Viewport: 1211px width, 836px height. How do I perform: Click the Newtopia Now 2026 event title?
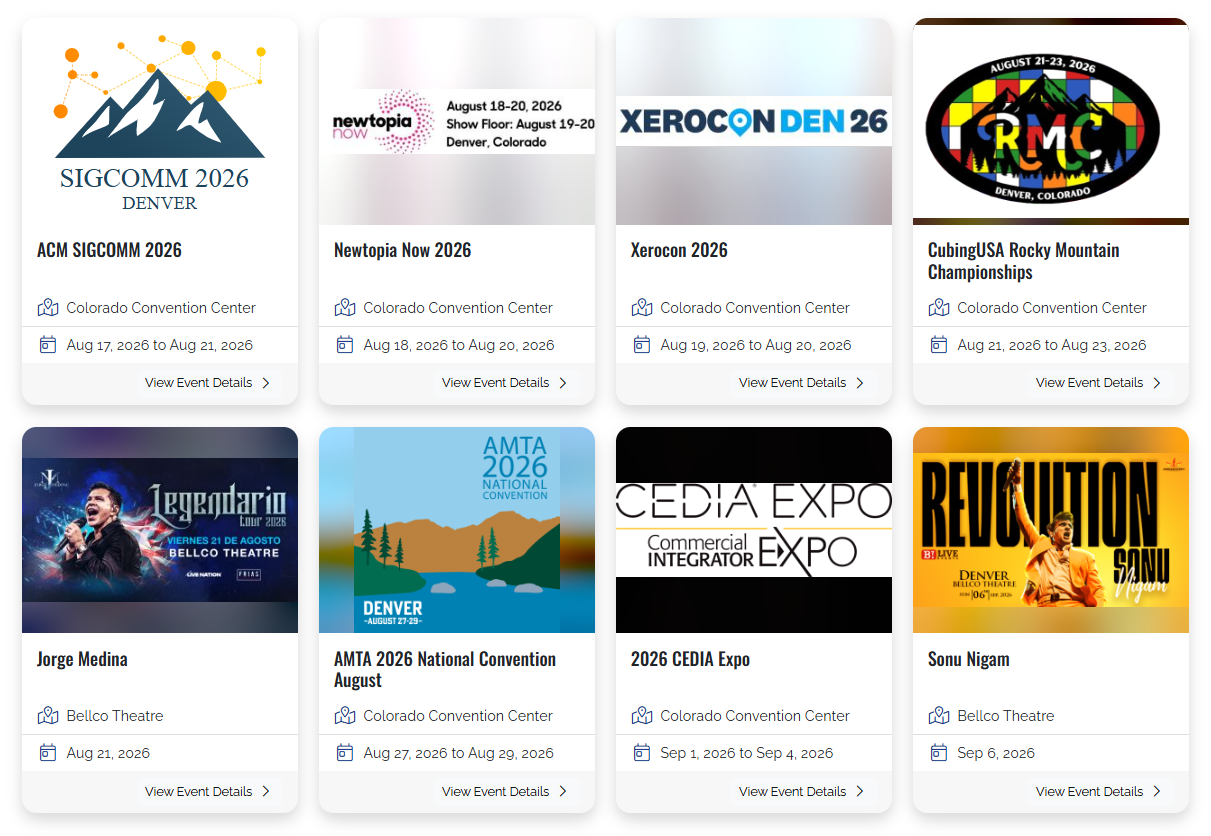click(402, 250)
